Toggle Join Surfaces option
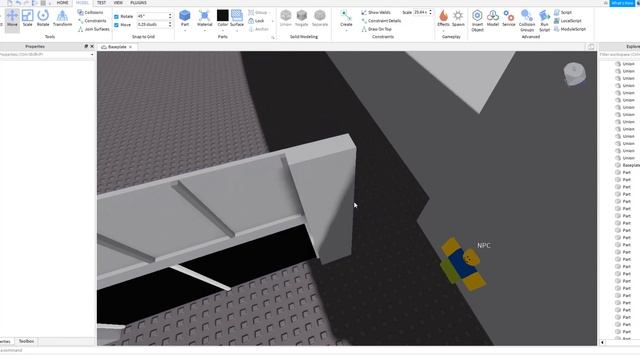Screen dimensions: 640x360 click(93, 29)
